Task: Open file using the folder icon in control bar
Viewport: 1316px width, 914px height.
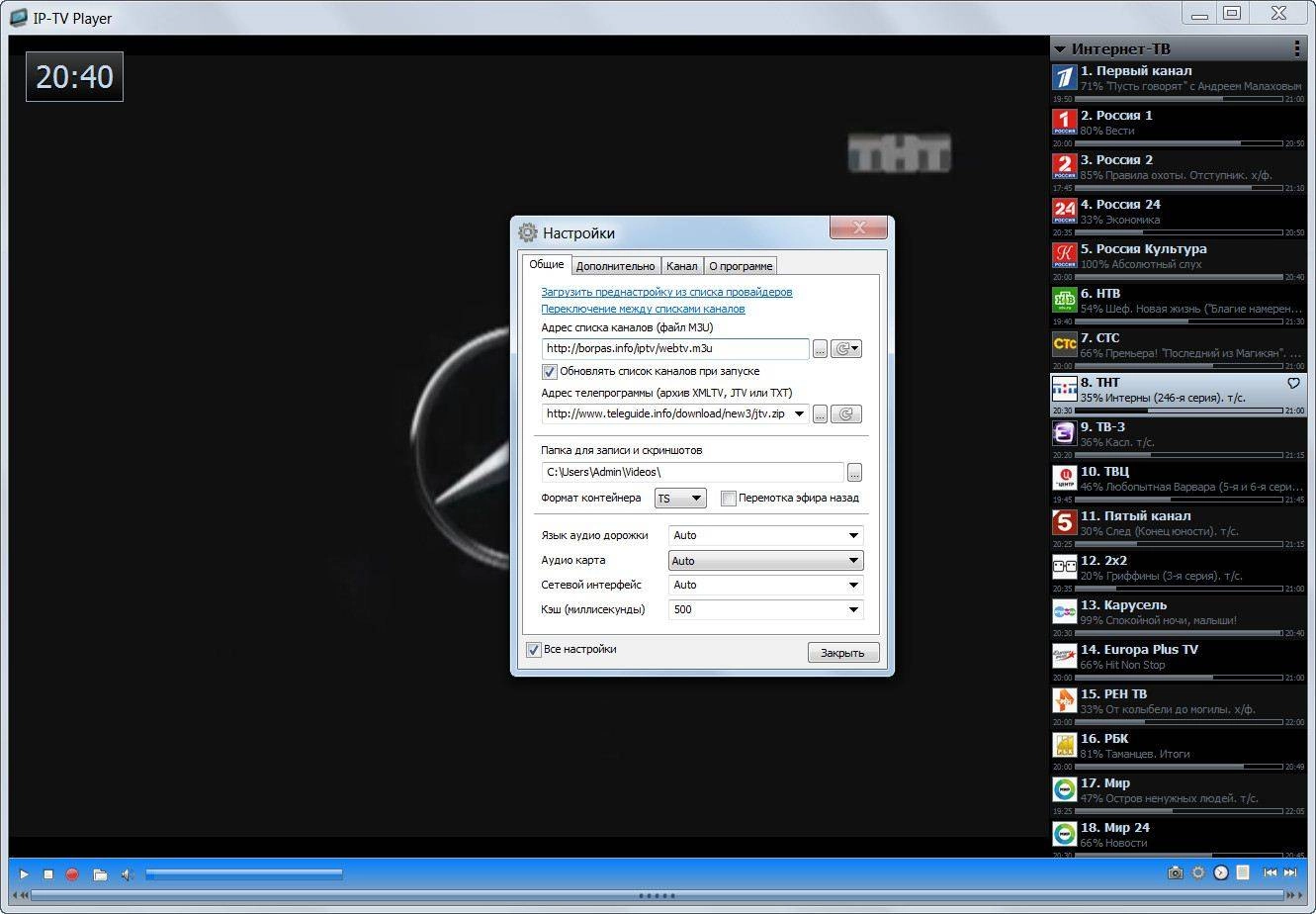Action: [x=100, y=873]
